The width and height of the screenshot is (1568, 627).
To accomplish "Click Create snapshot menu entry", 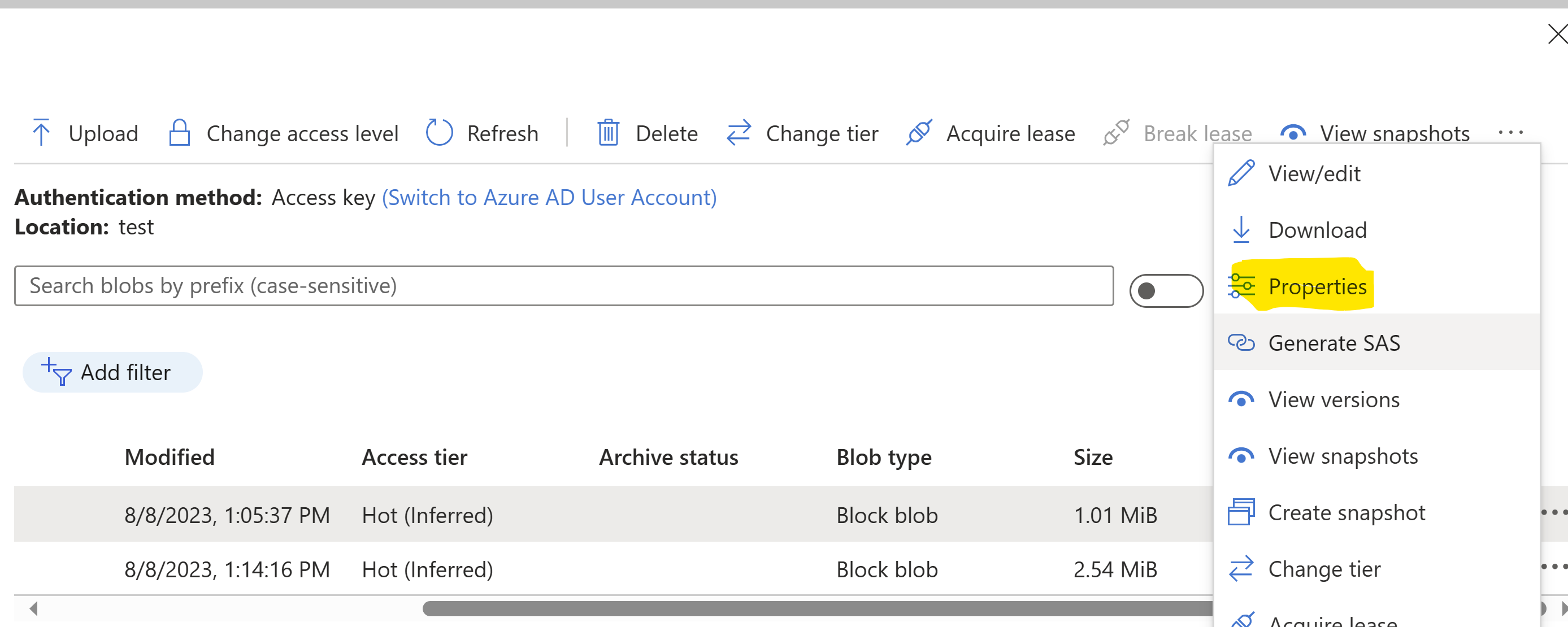I will pos(1346,512).
